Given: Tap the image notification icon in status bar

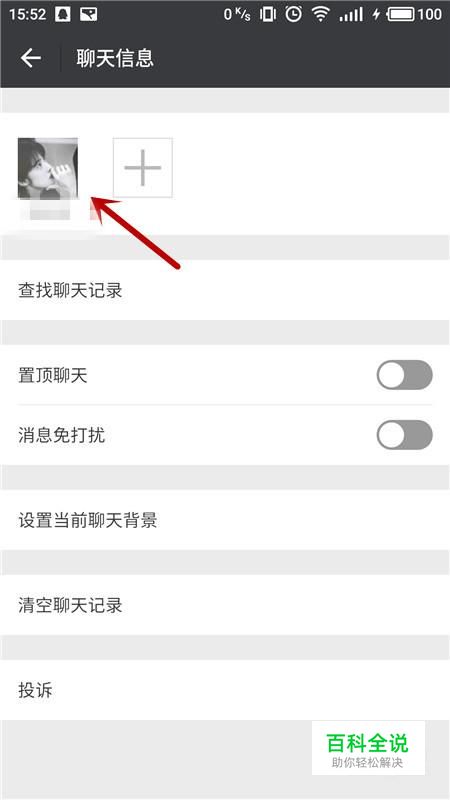Looking at the screenshot, I should point(89,14).
